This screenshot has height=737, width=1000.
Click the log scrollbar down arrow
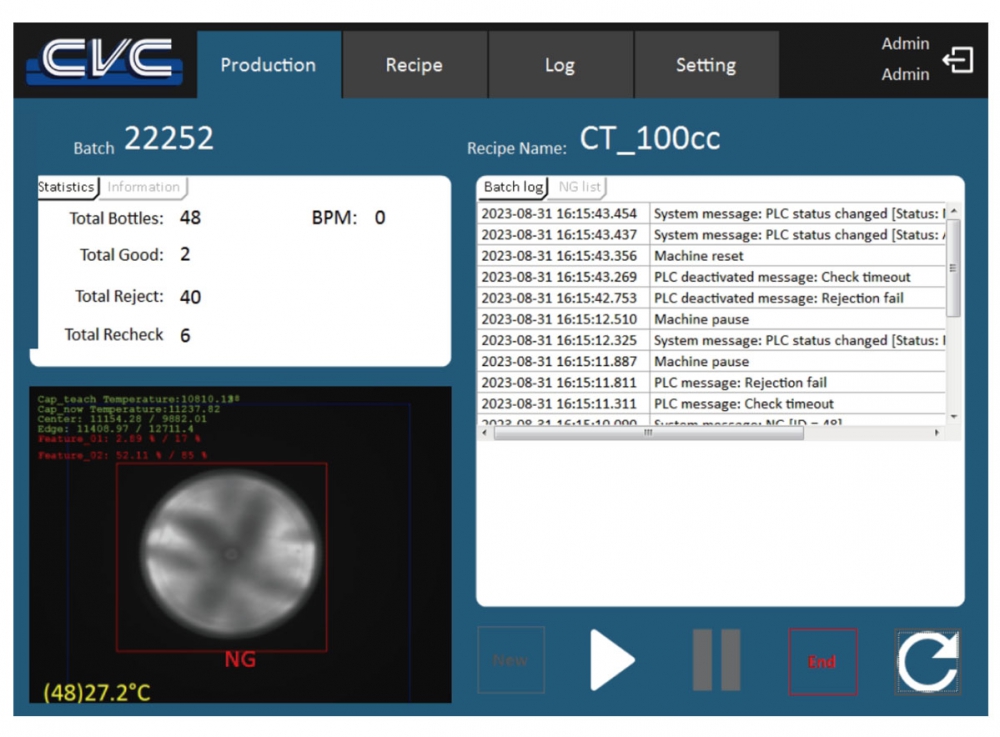coord(954,416)
